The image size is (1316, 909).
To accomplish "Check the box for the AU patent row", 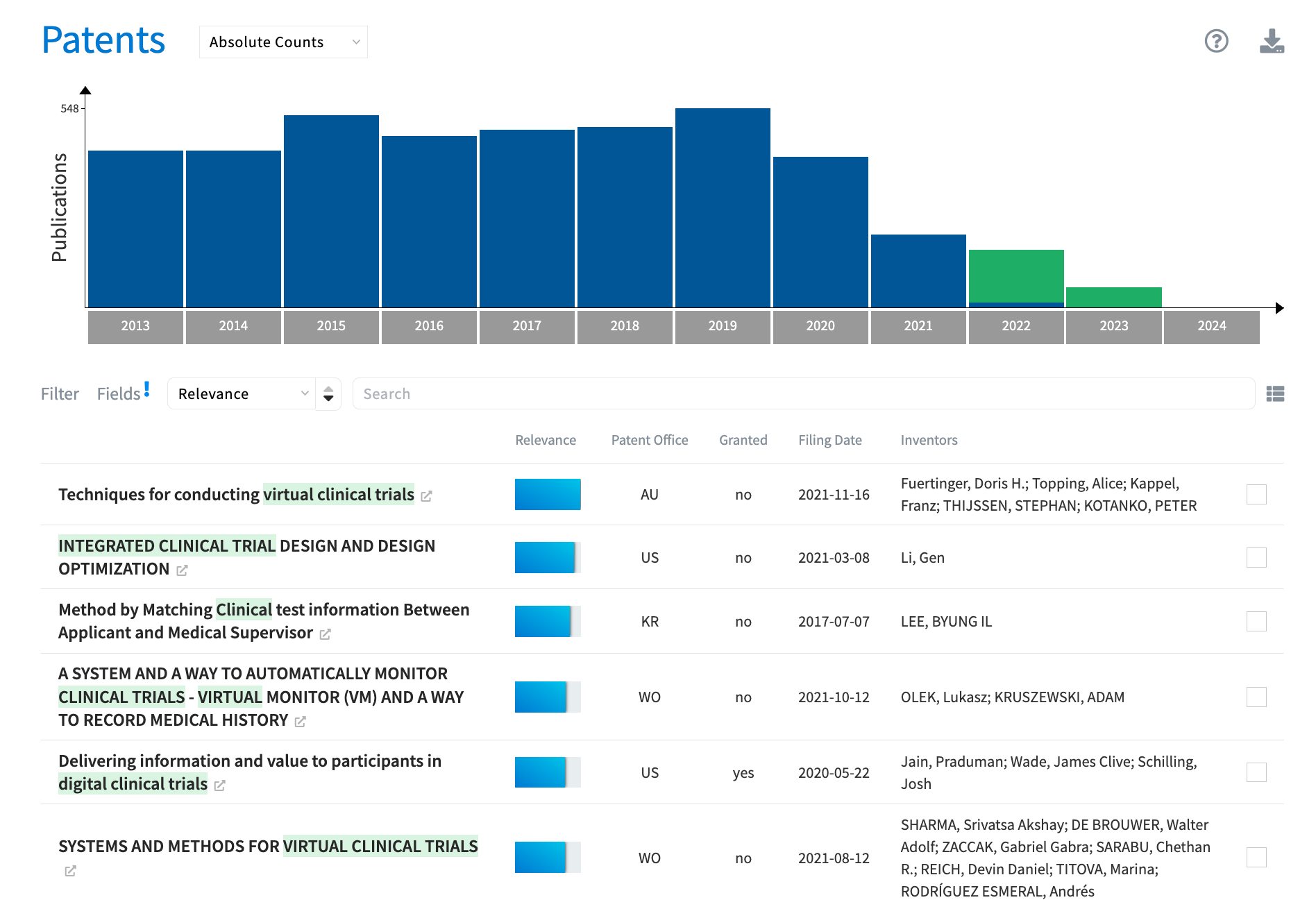I will [x=1256, y=495].
